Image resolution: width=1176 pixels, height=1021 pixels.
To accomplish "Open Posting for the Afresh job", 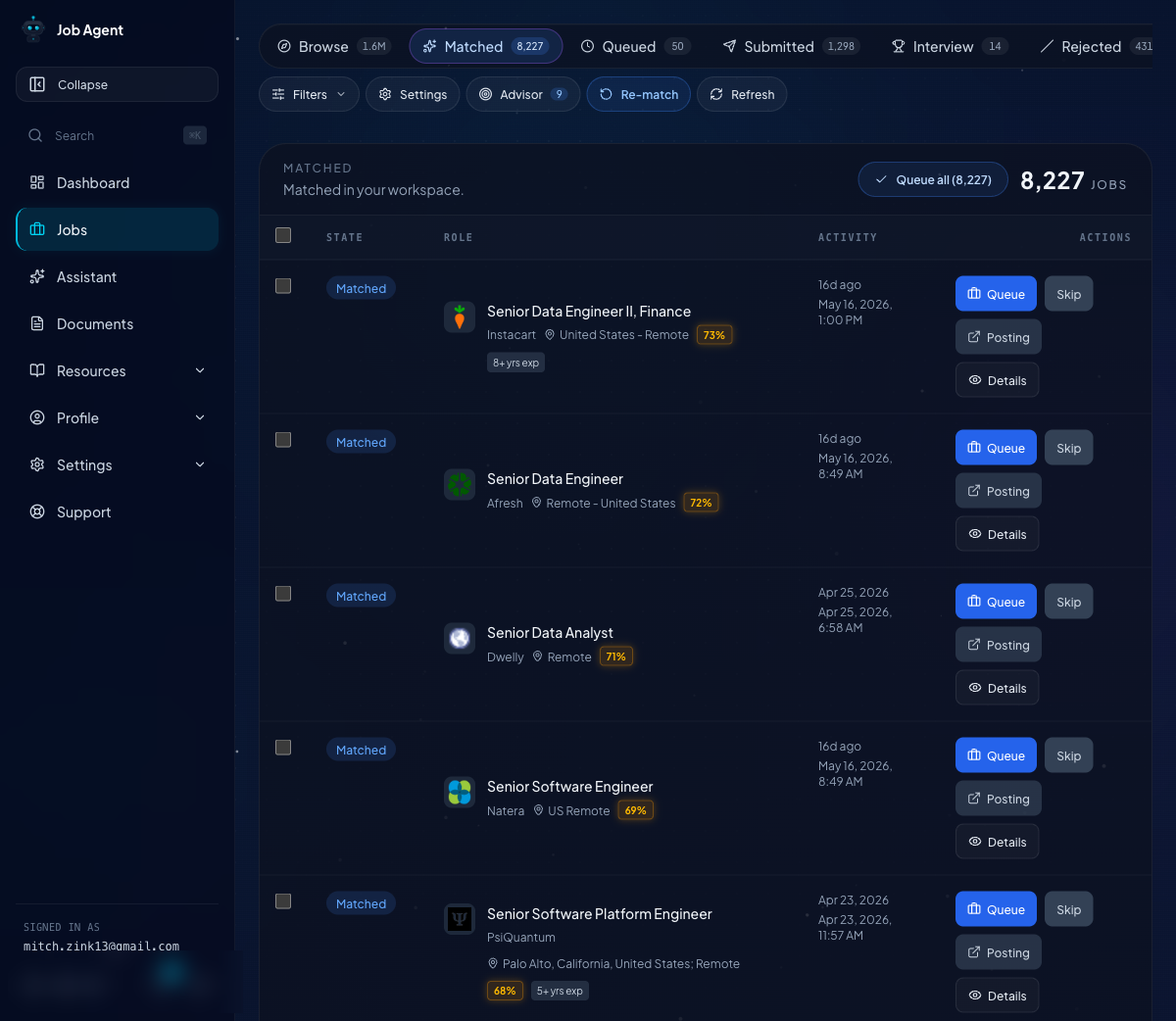I will [999, 491].
